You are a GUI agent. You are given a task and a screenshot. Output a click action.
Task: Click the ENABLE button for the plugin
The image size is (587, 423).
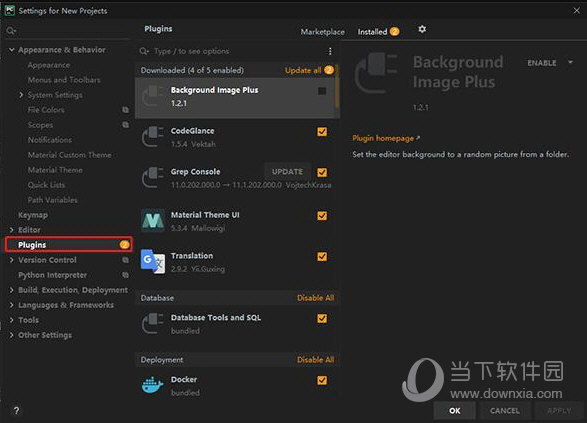(x=542, y=63)
